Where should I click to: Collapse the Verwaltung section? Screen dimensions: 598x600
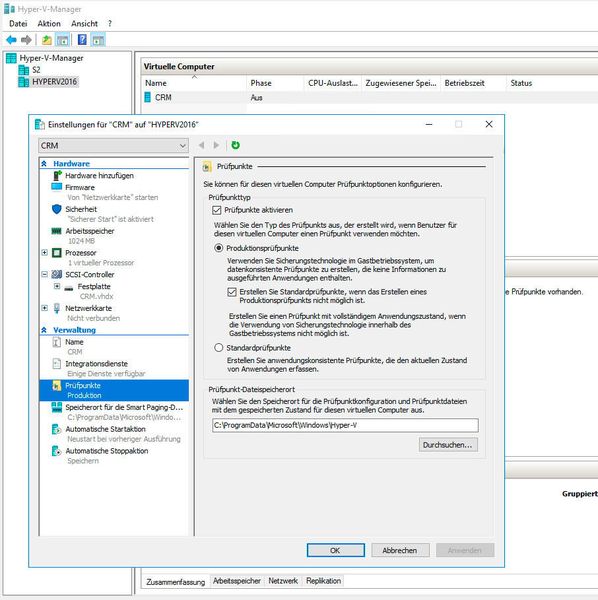tap(44, 330)
